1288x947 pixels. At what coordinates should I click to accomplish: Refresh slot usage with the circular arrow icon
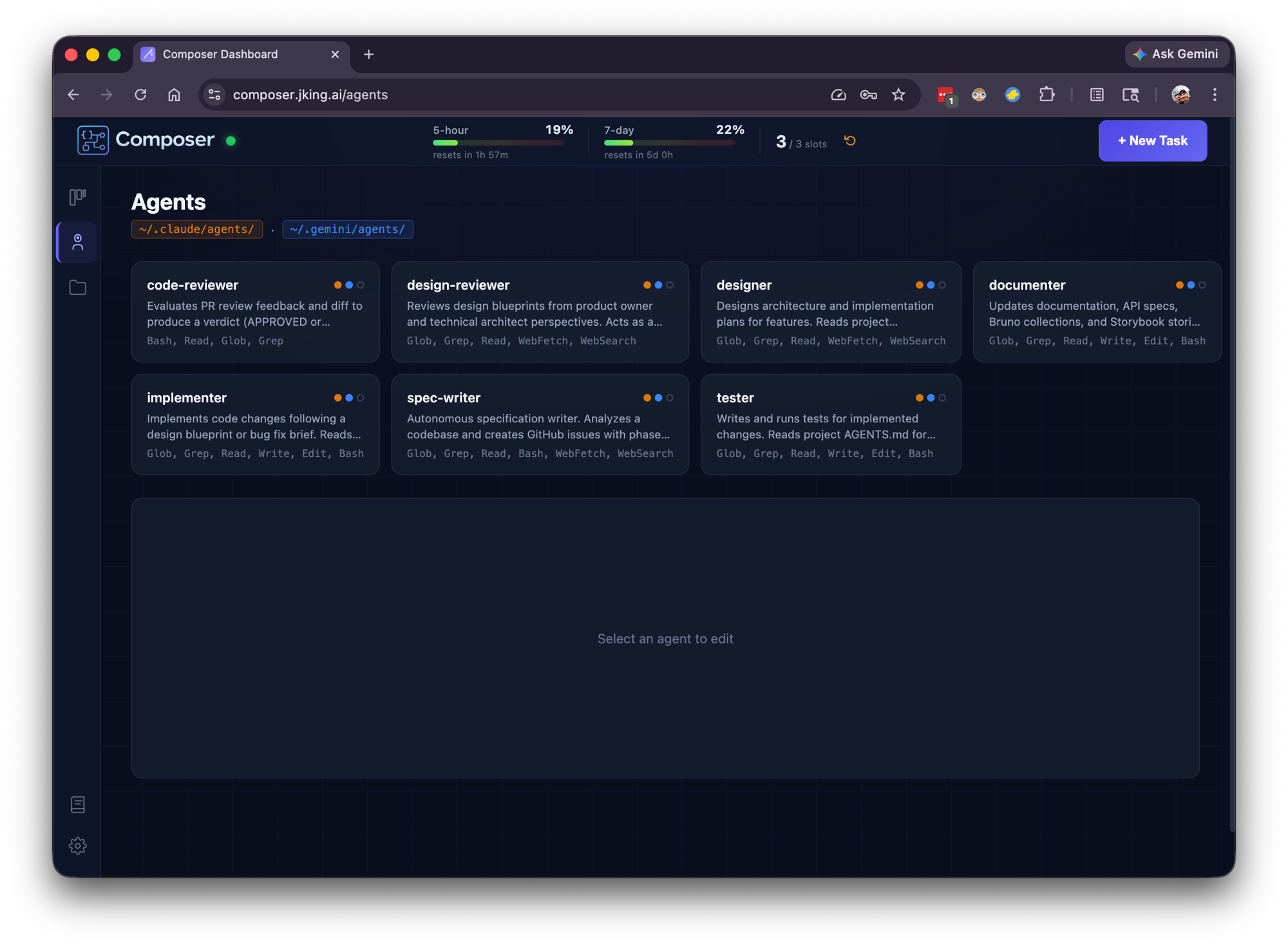(849, 140)
